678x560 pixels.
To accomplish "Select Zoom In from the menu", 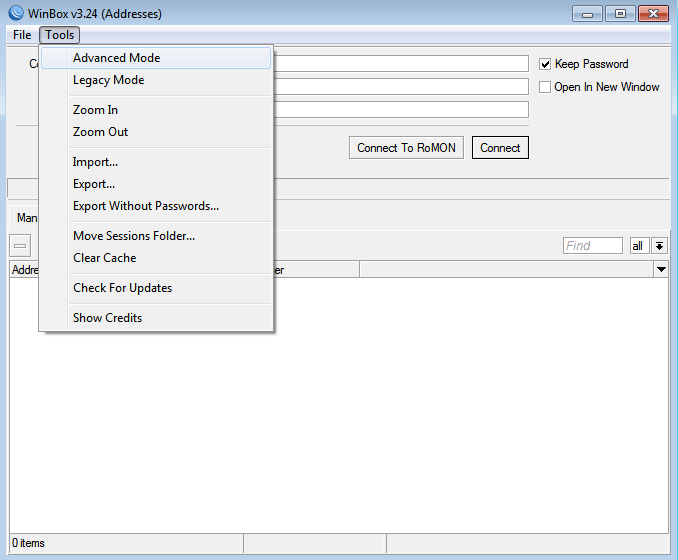I will click(95, 110).
